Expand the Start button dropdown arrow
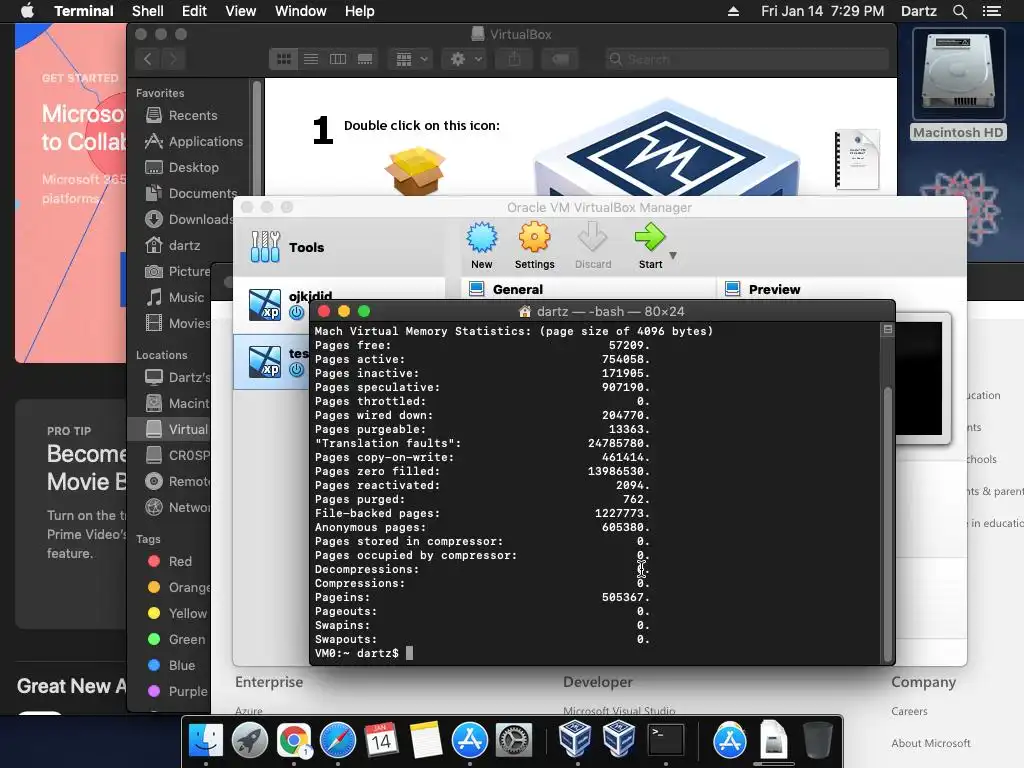The height and width of the screenshot is (768, 1024). 673,255
